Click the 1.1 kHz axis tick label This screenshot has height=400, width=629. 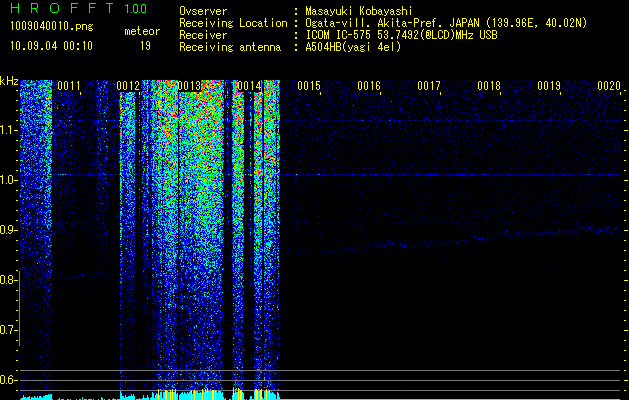point(8,130)
